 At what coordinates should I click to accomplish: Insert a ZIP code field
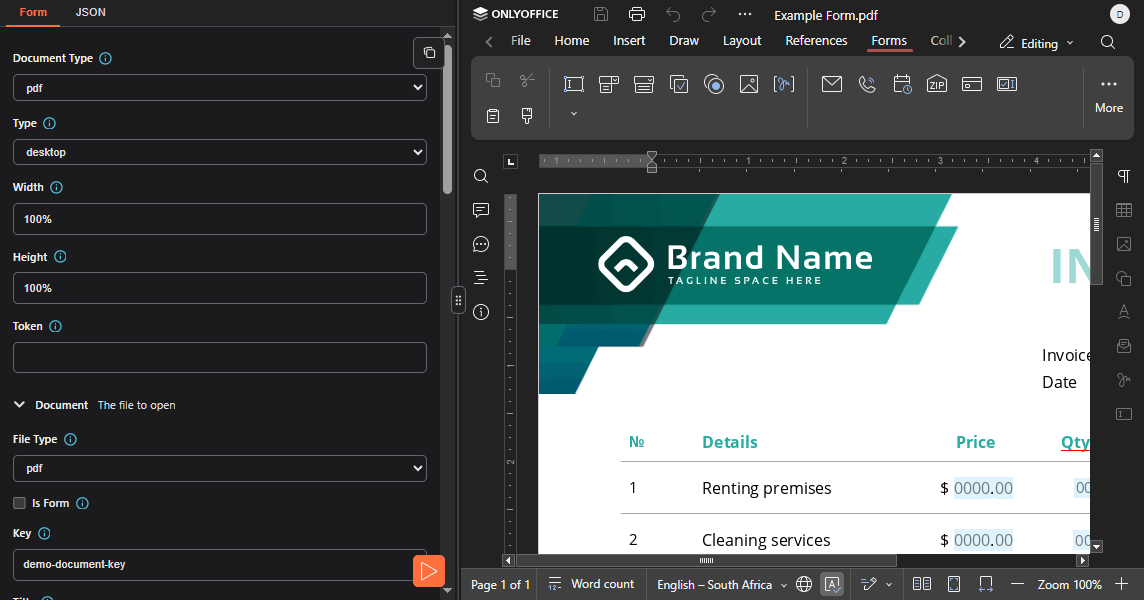[937, 84]
